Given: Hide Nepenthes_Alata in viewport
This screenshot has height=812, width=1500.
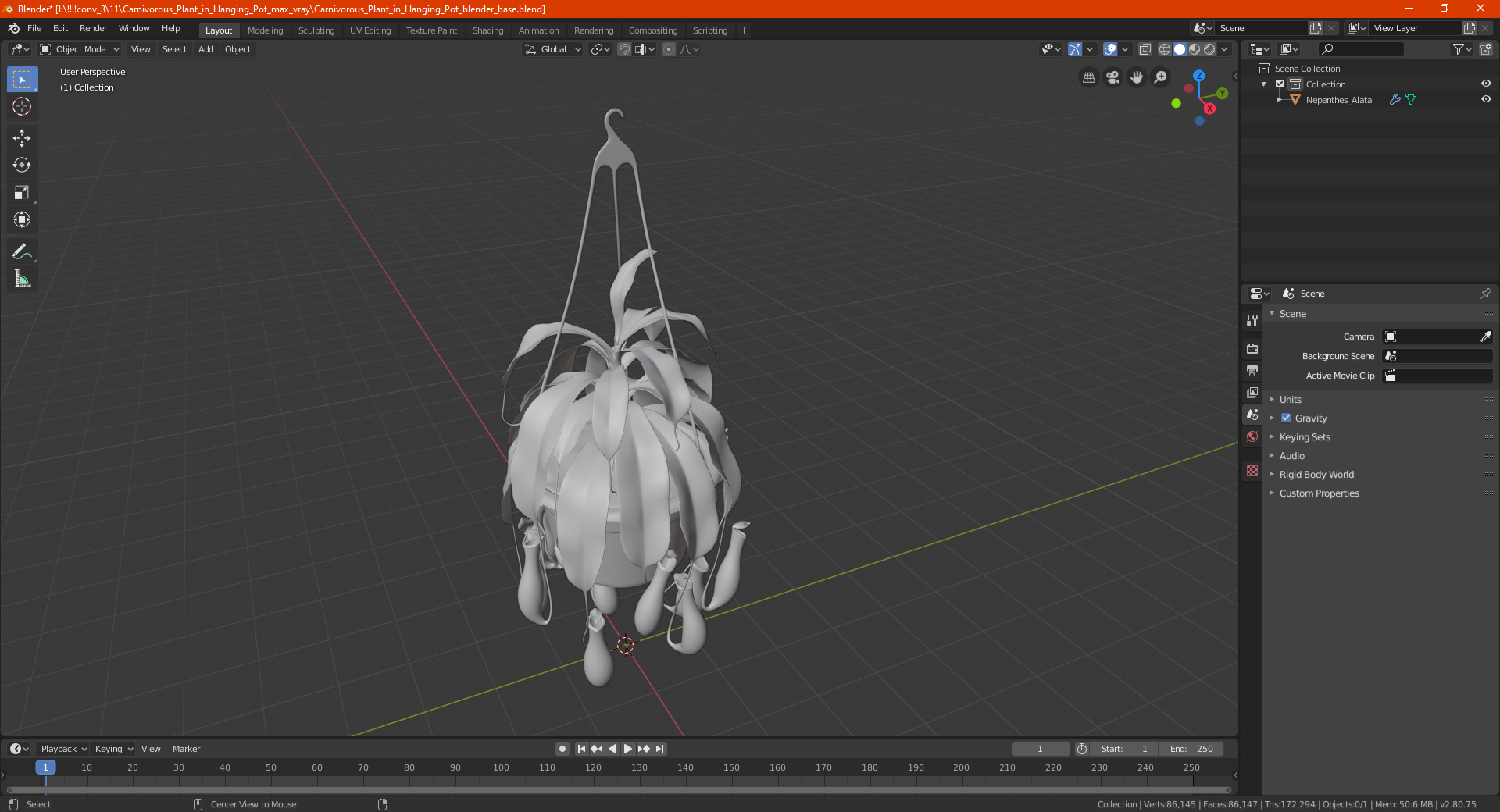Looking at the screenshot, I should [1486, 99].
